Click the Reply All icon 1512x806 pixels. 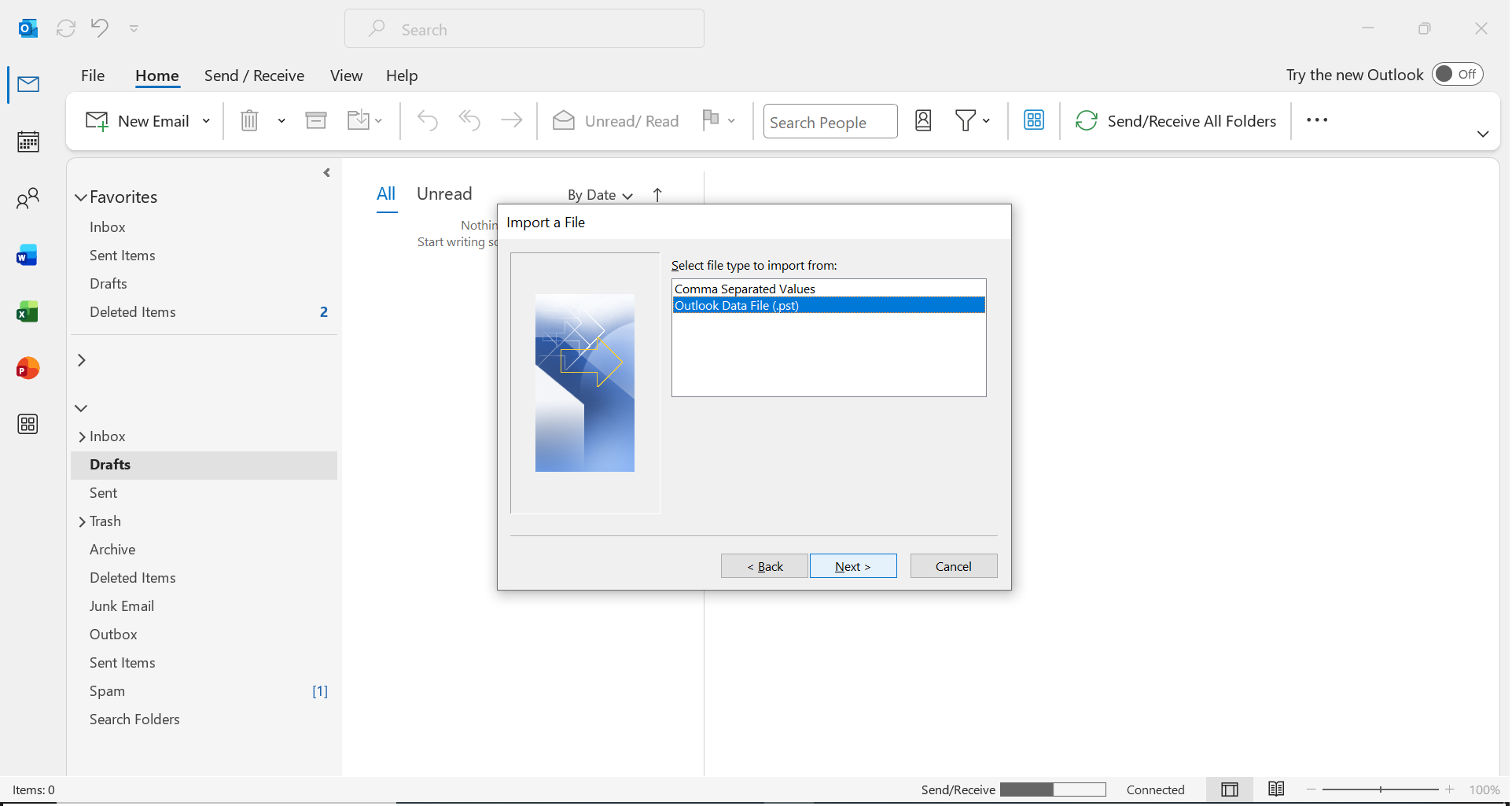[469, 120]
